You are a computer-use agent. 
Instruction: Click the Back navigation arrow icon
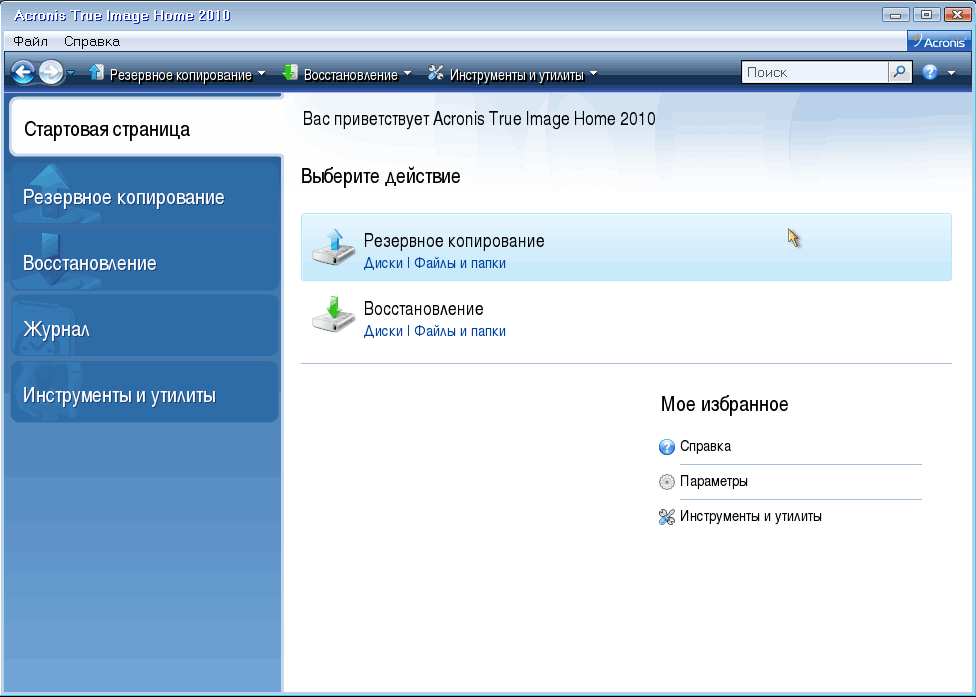tap(23, 73)
